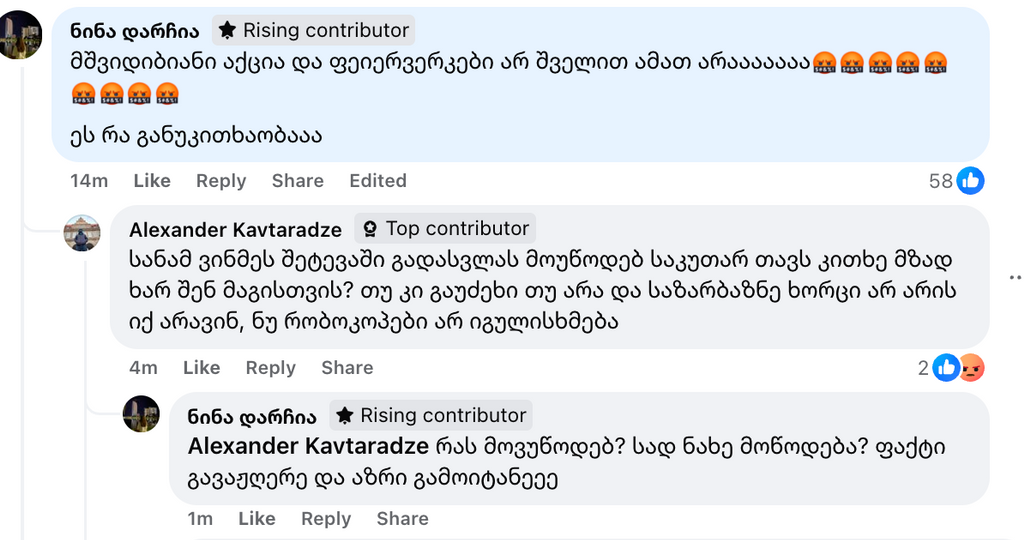Click the 1m timestamp on the last reply
The image size is (1024, 540).
click(x=200, y=519)
